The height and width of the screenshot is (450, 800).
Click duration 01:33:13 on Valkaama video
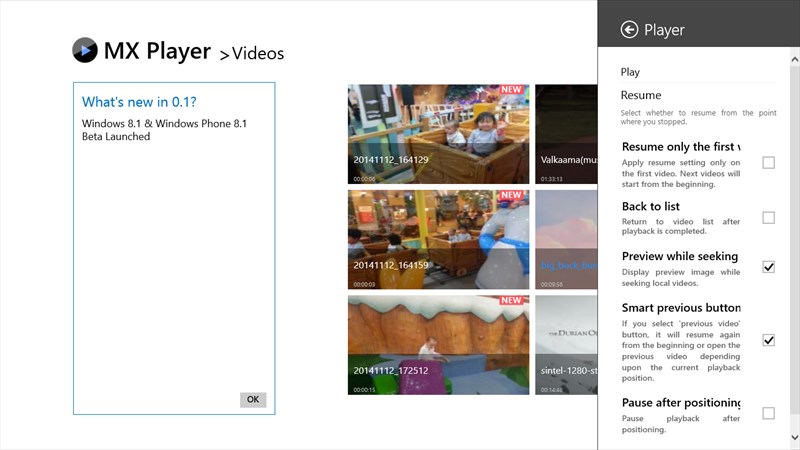pos(552,179)
